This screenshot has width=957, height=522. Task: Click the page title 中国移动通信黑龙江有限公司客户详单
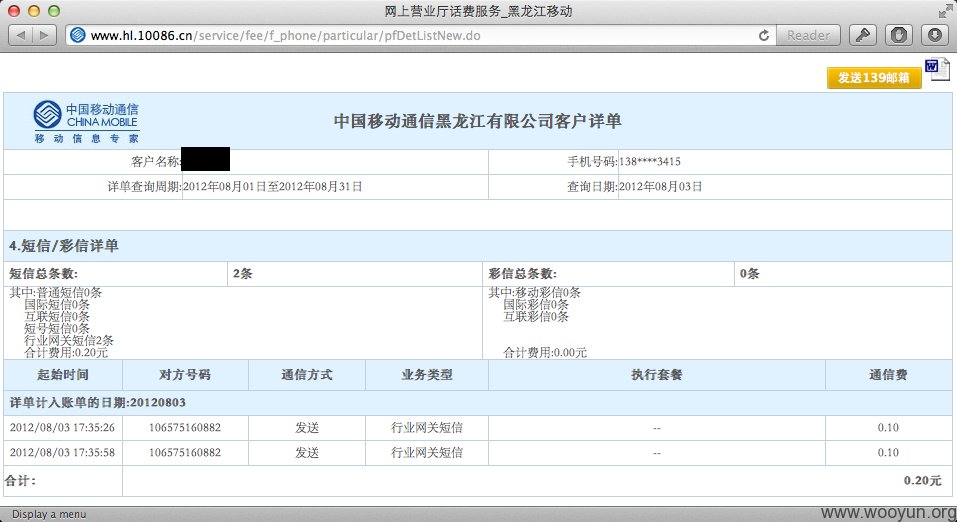[x=478, y=121]
